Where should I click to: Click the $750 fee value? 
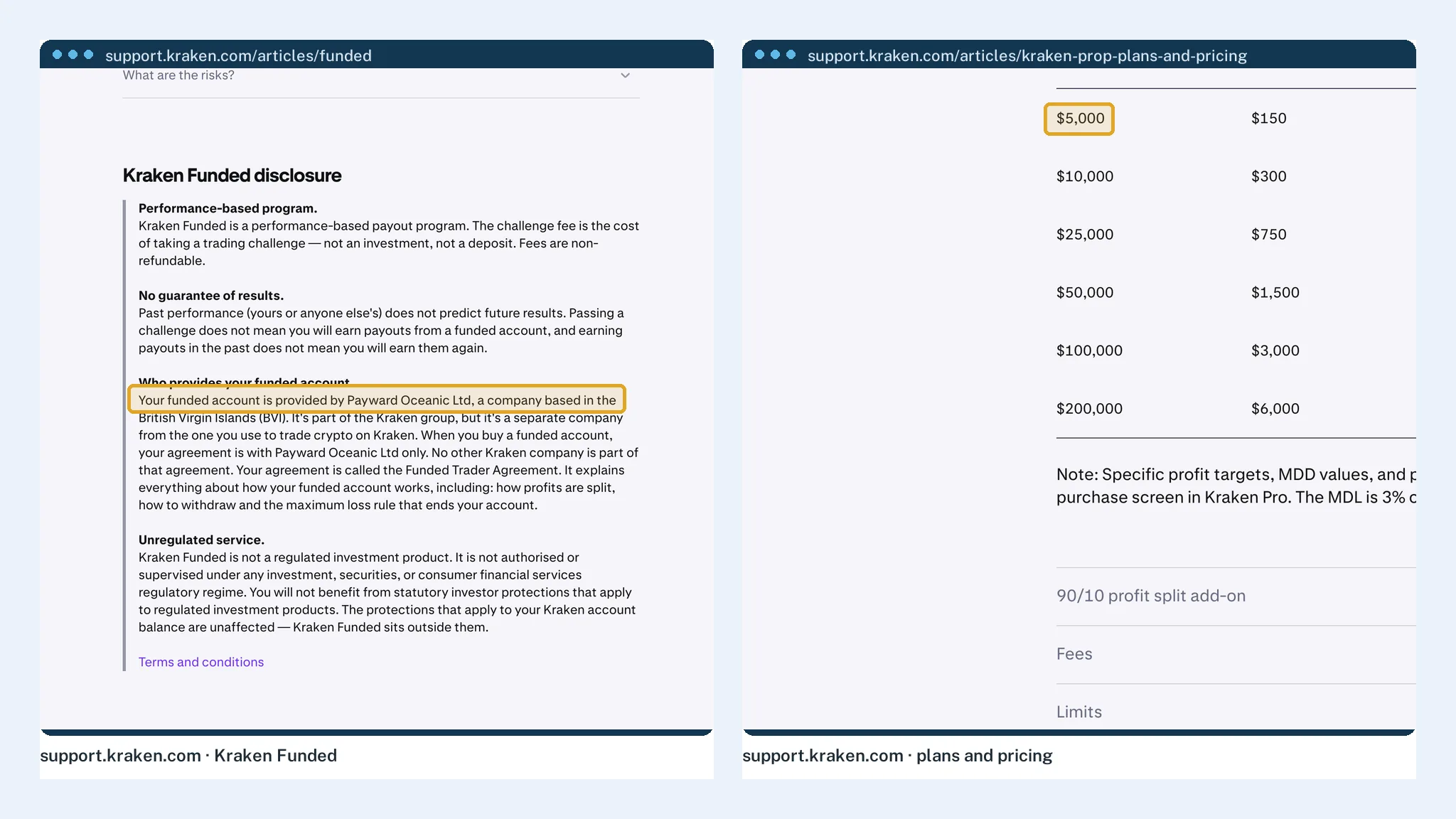[1269, 235]
